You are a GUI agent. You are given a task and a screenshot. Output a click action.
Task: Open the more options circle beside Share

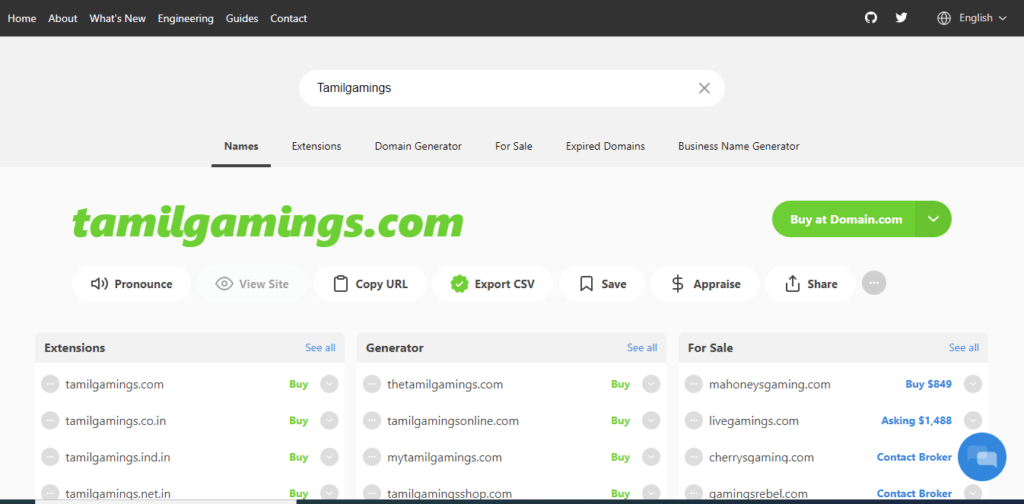coord(874,283)
